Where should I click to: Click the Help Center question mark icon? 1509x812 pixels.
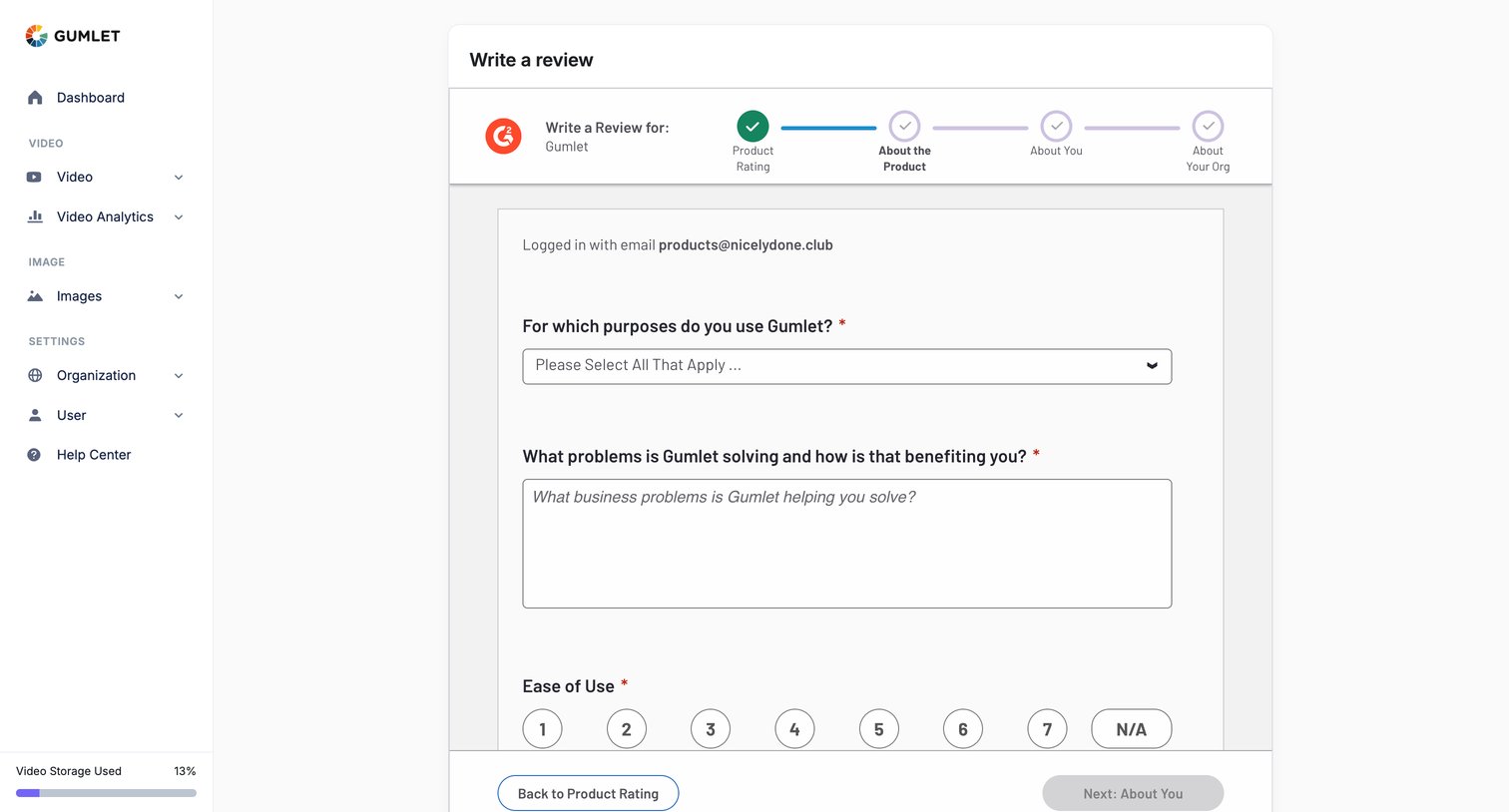[x=35, y=455]
